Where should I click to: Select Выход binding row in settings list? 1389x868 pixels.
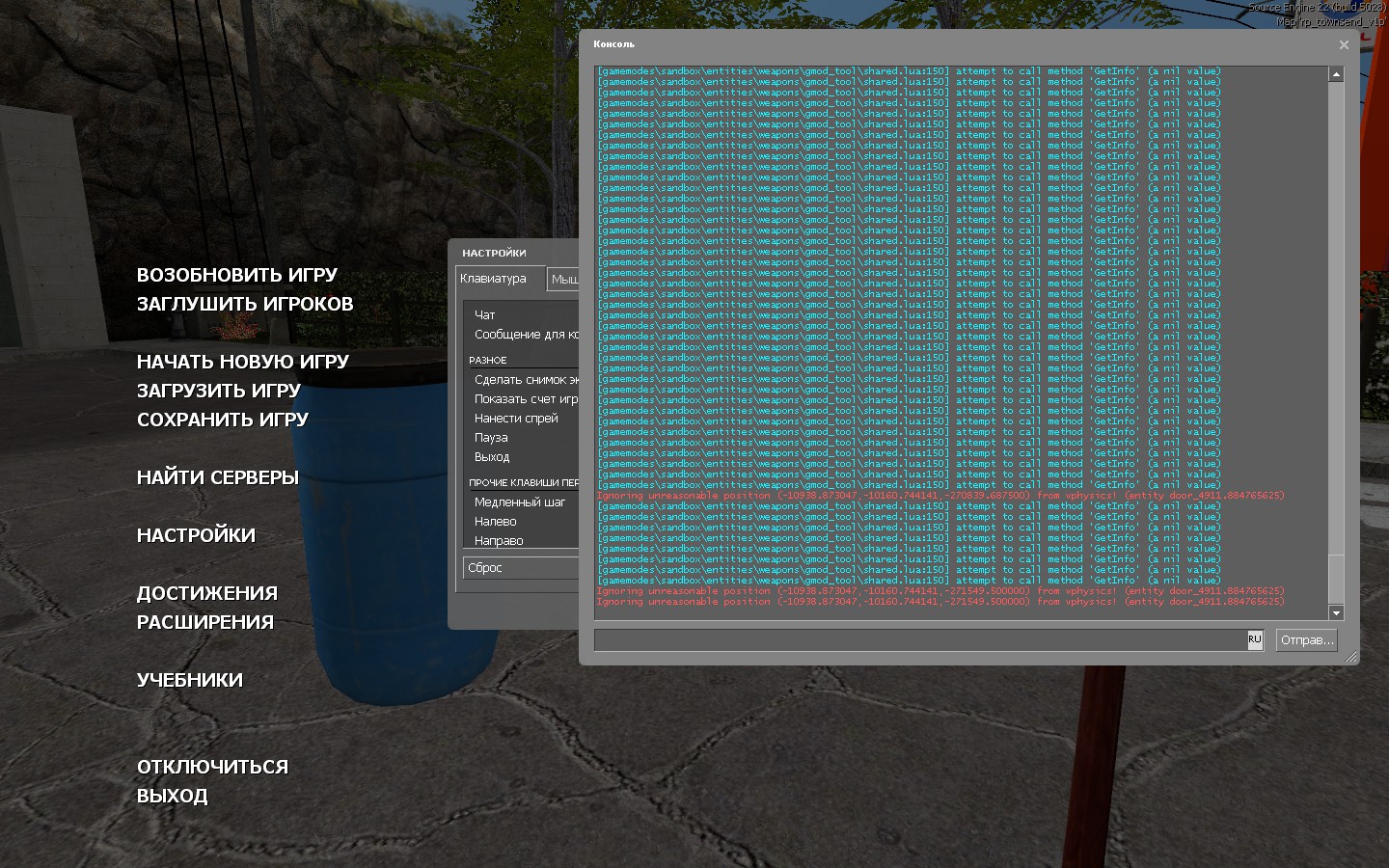pos(522,457)
